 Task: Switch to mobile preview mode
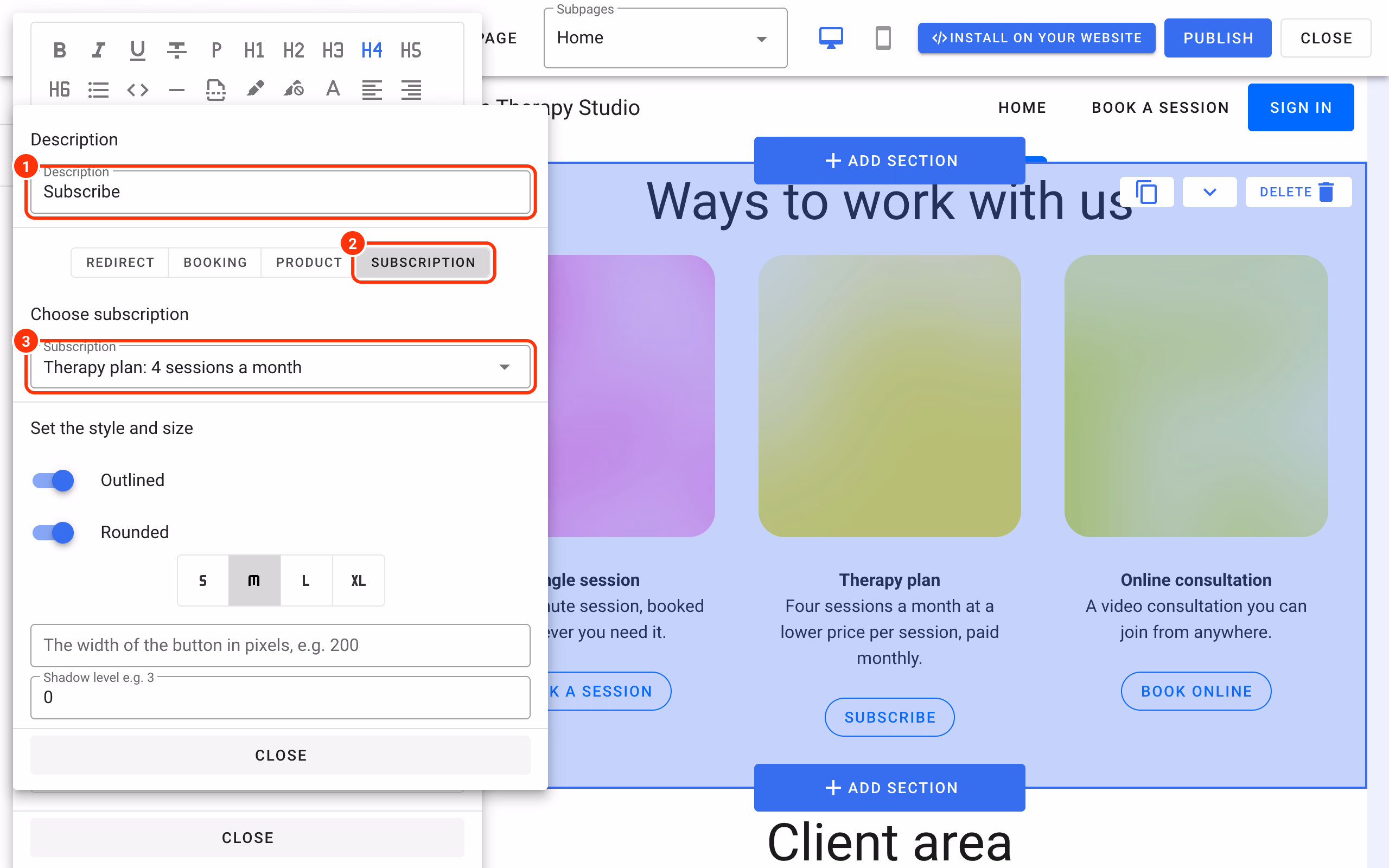click(883, 38)
